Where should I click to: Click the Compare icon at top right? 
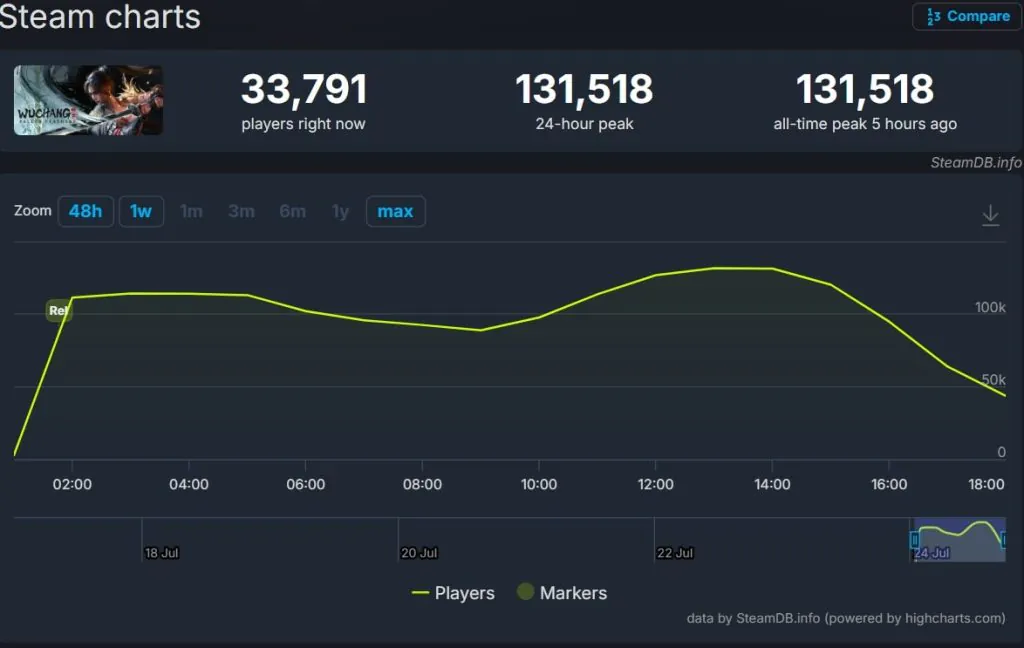click(933, 17)
